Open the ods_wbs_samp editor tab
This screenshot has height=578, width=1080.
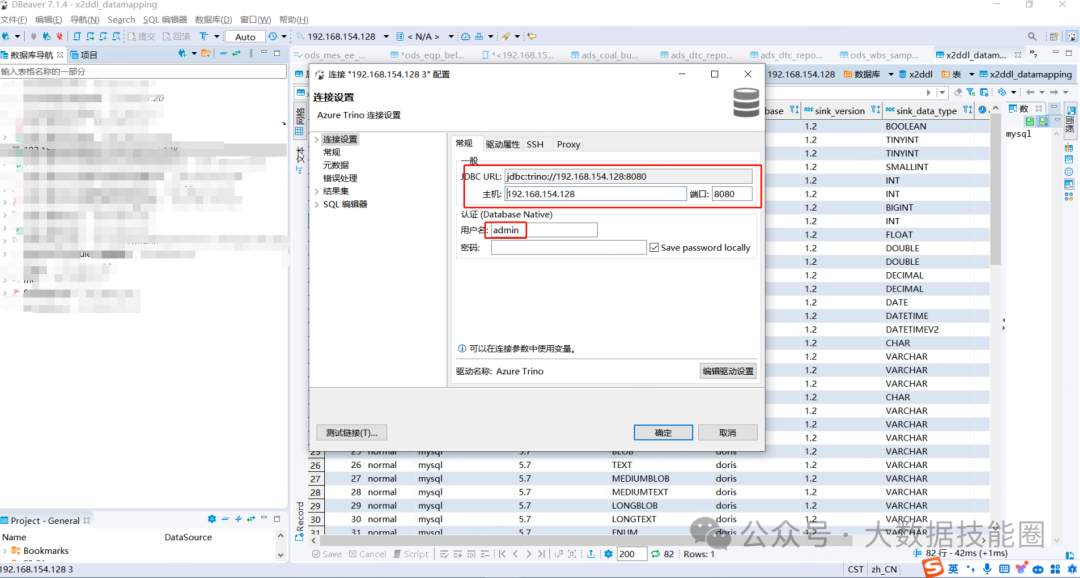click(882, 55)
